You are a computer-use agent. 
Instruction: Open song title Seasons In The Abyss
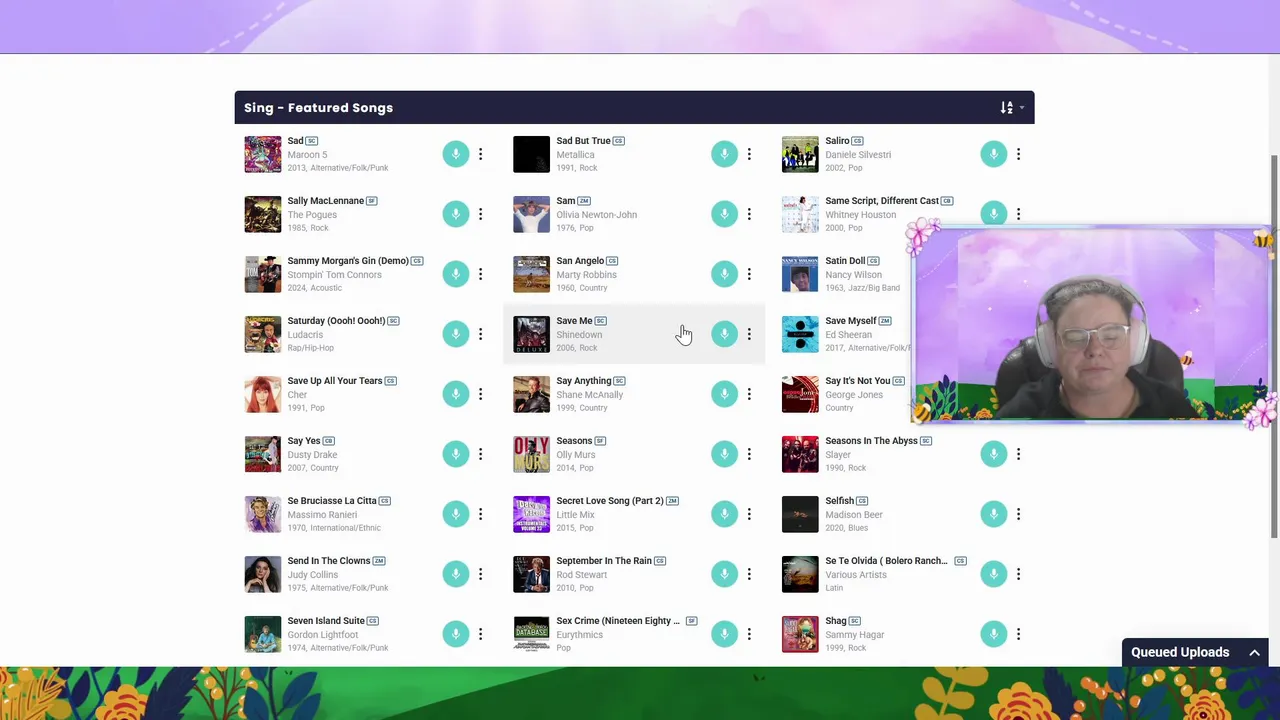click(871, 441)
